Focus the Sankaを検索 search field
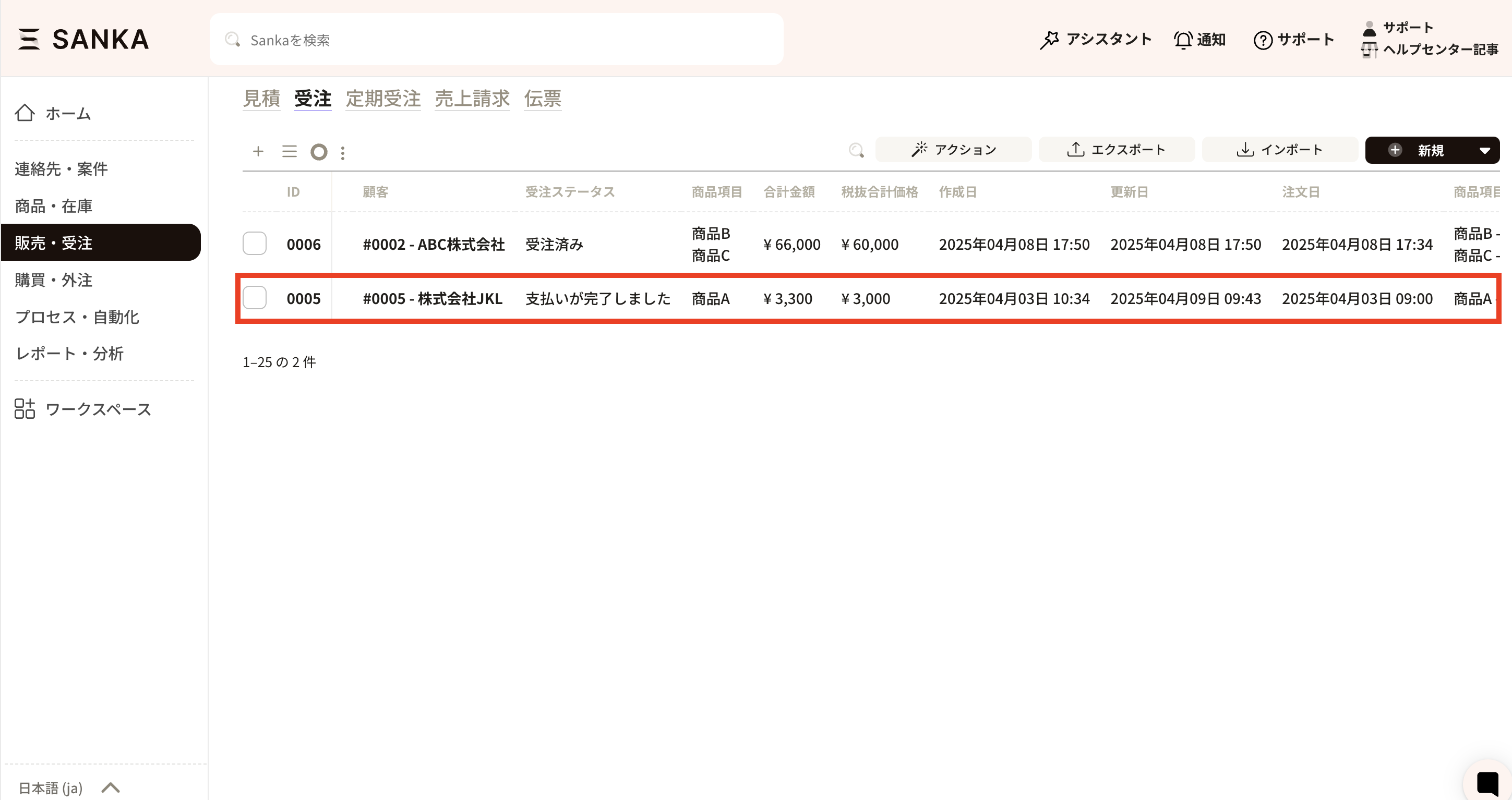Screen dimensions: 1512x800 pos(496,39)
